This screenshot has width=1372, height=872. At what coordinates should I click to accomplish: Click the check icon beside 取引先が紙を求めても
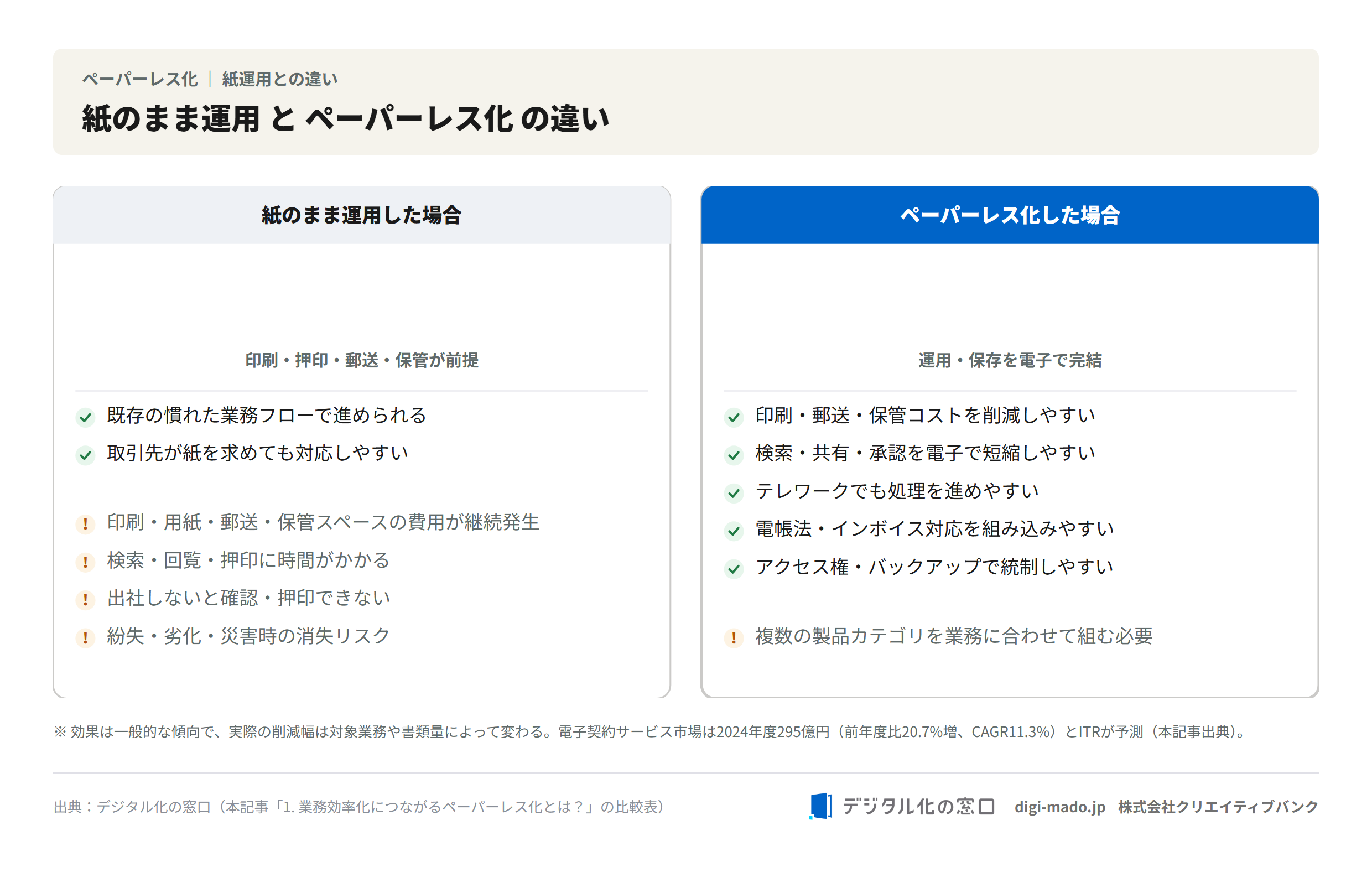pos(85,455)
